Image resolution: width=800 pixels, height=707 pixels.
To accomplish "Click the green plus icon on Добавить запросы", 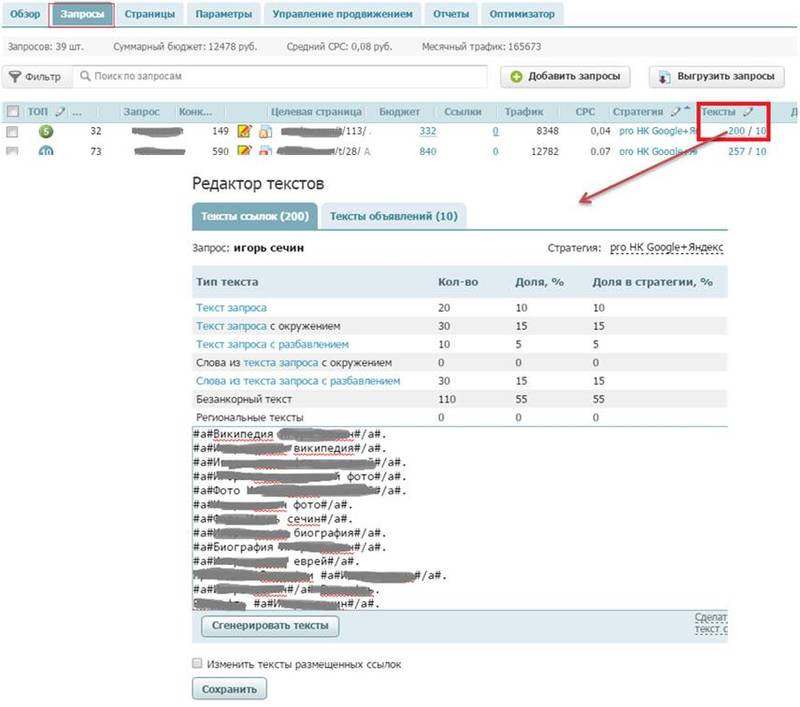I will point(516,77).
